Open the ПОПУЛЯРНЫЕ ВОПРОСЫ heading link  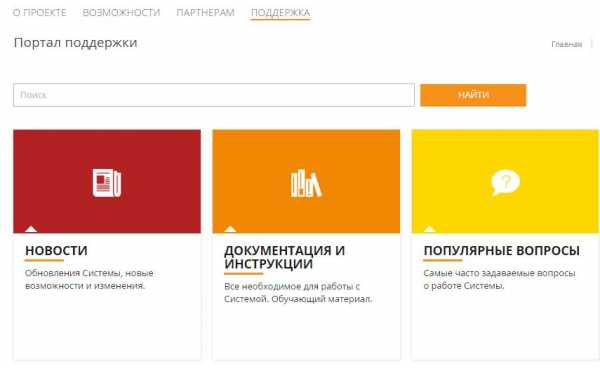click(501, 251)
